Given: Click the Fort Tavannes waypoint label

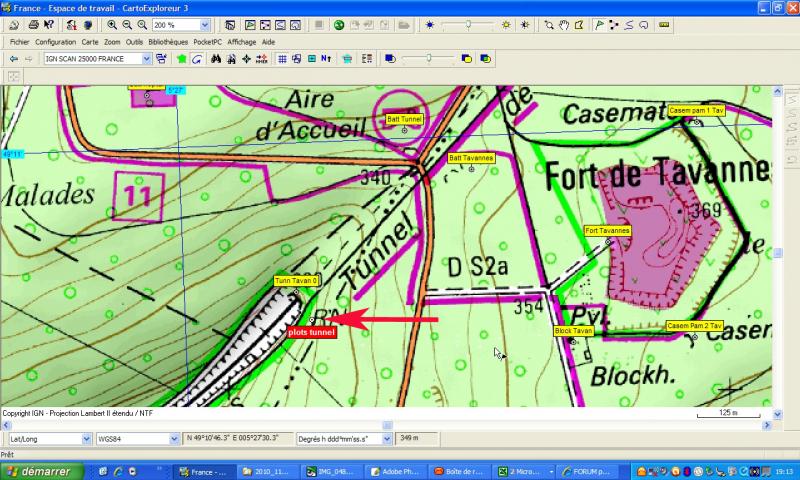Looking at the screenshot, I should coord(607,231).
